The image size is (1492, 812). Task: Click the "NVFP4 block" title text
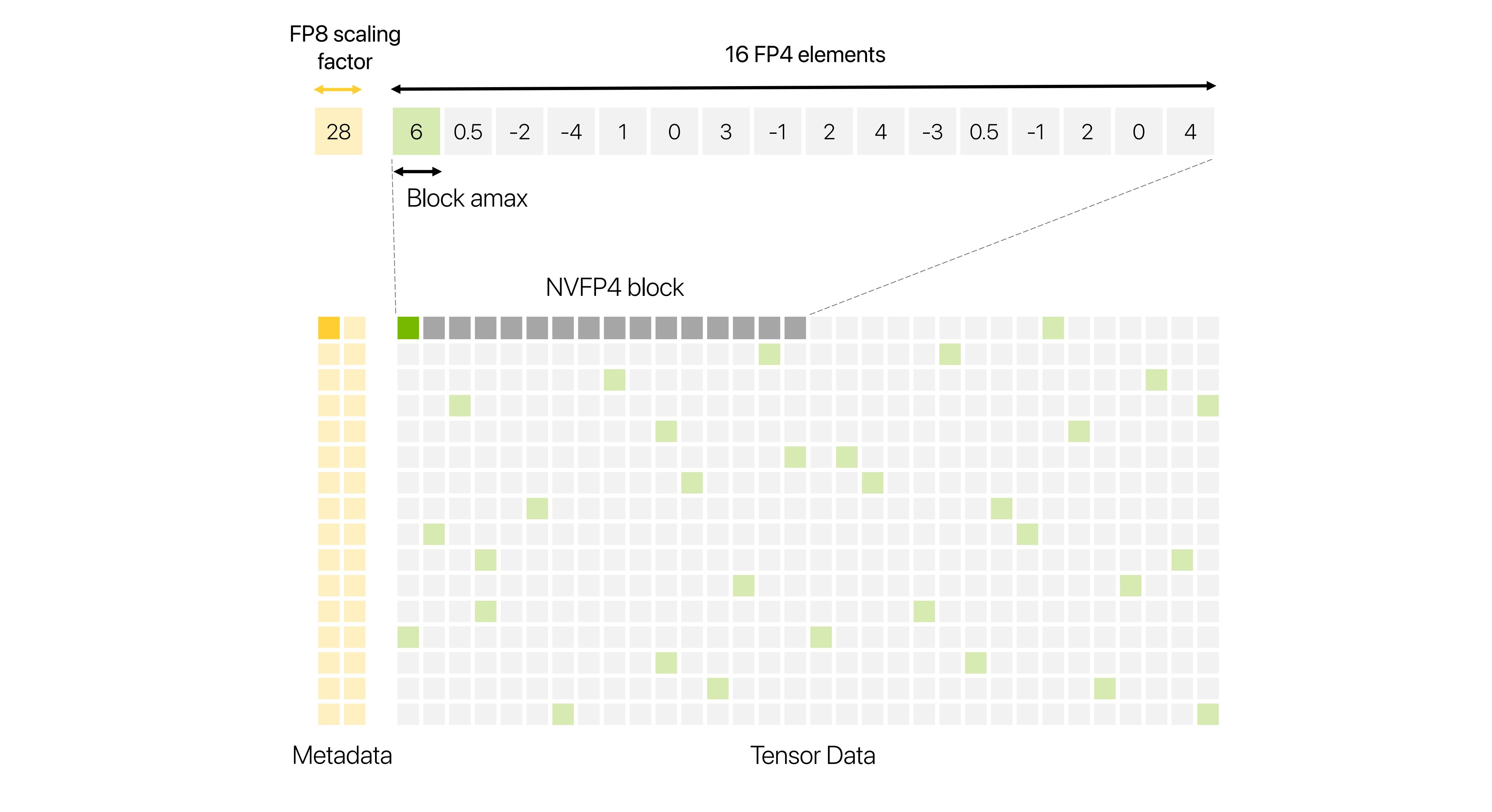(x=614, y=287)
